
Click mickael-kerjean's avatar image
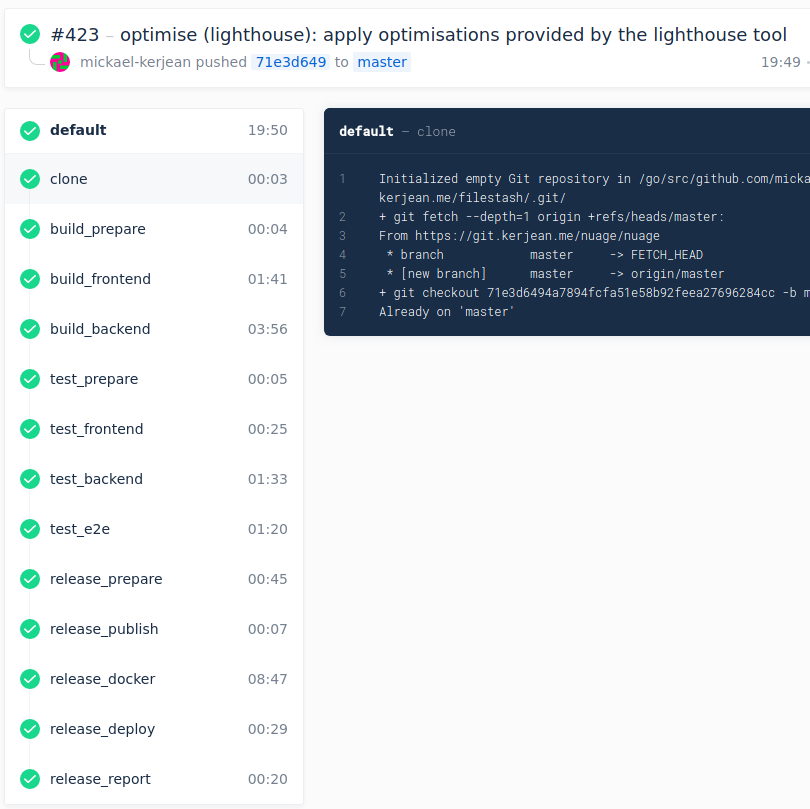(x=59, y=62)
